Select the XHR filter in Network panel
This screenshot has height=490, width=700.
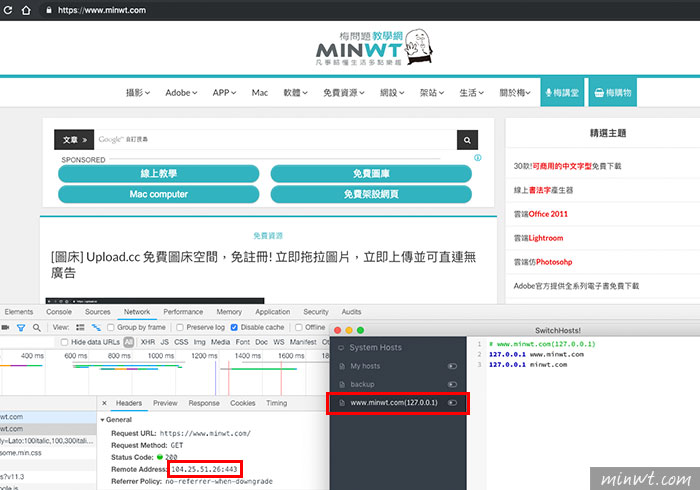(148, 342)
